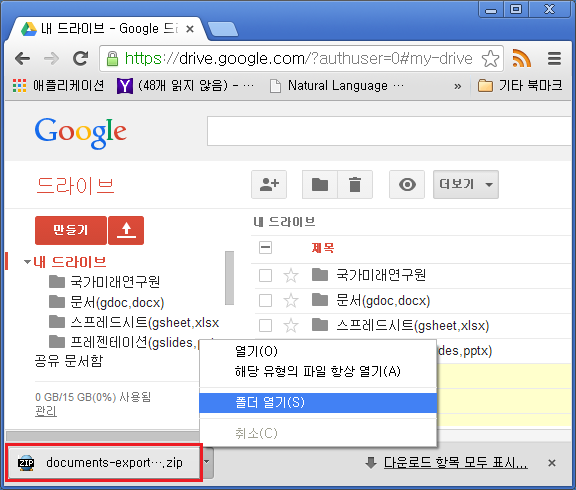The width and height of the screenshot is (576, 490).
Task: Click the browser forward arrow
Action: point(51,58)
